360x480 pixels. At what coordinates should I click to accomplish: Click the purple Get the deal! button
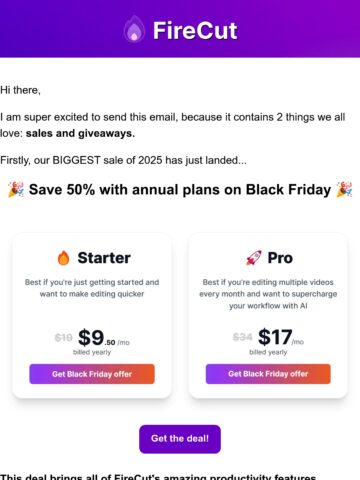pos(180,439)
